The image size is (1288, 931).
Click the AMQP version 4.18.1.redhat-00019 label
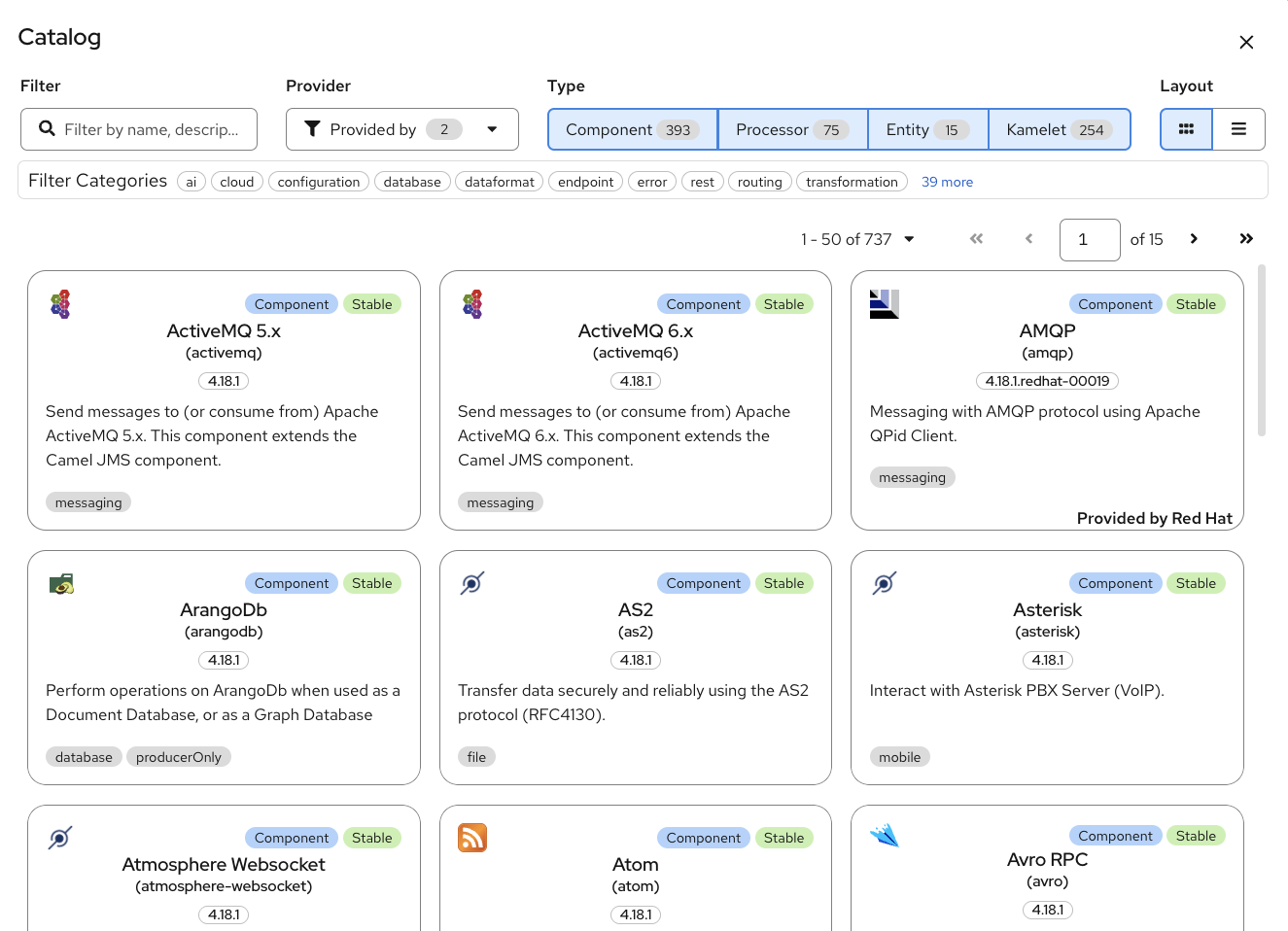point(1048,381)
